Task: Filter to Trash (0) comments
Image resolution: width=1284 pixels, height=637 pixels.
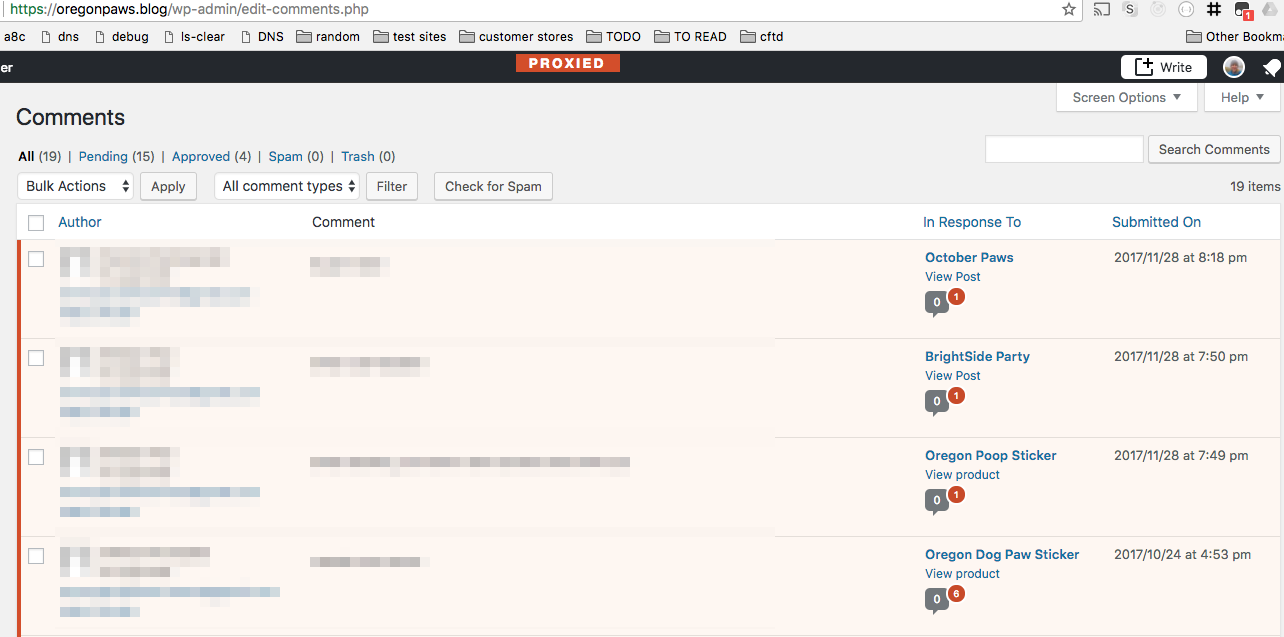Action: coord(368,156)
